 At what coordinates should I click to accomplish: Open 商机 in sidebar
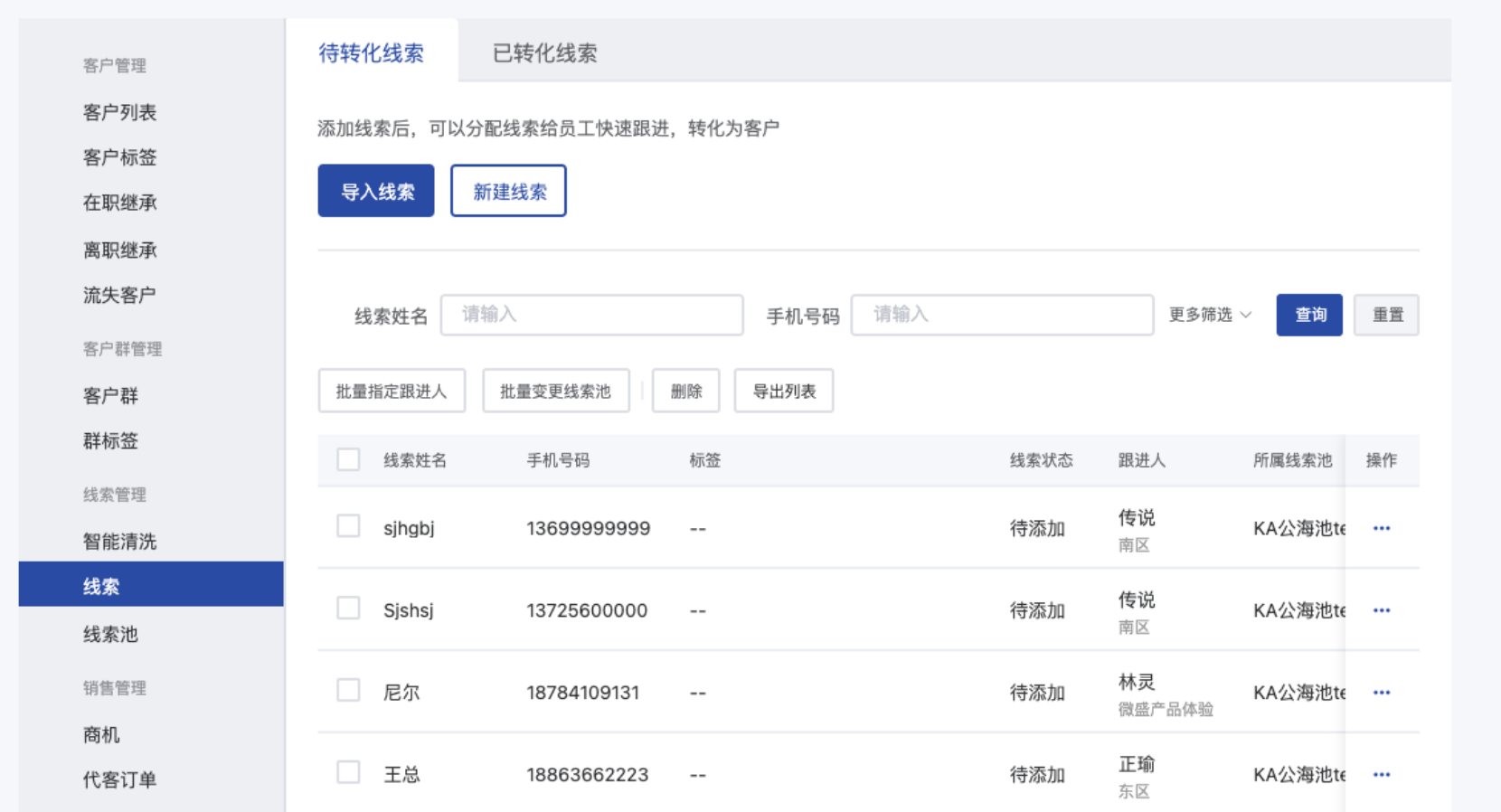[101, 734]
